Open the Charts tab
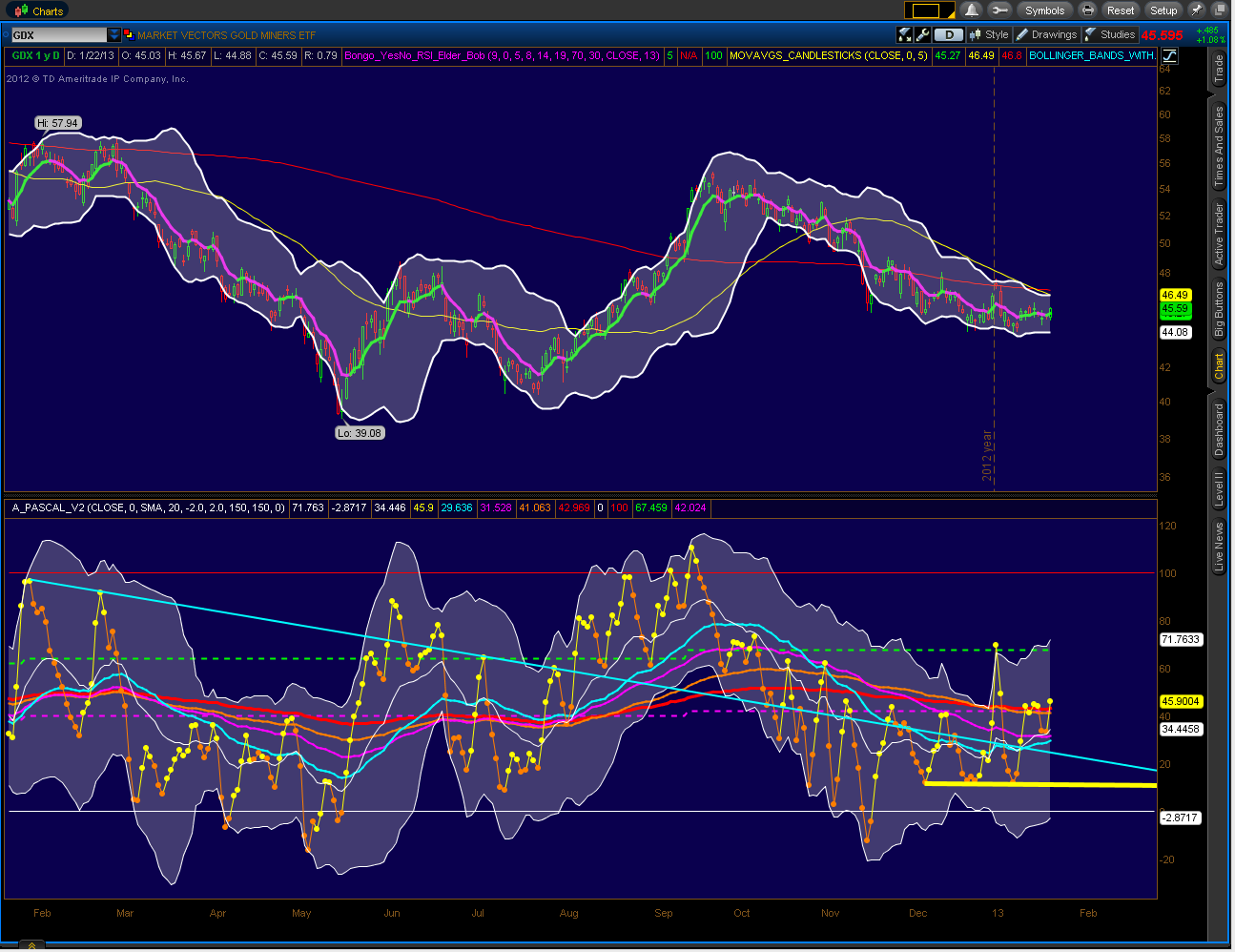Image resolution: width=1235 pixels, height=952 pixels. [x=39, y=10]
